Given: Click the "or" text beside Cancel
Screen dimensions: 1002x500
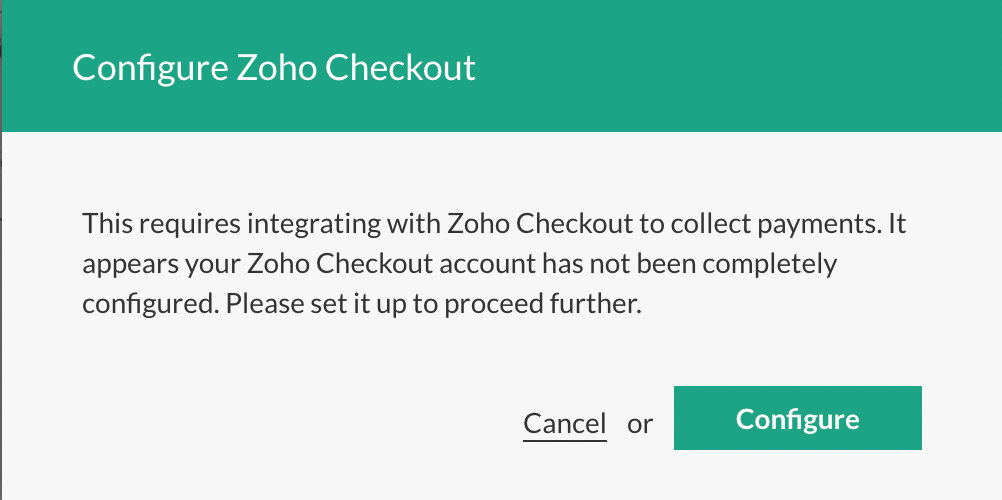Looking at the screenshot, I should click(x=640, y=424).
